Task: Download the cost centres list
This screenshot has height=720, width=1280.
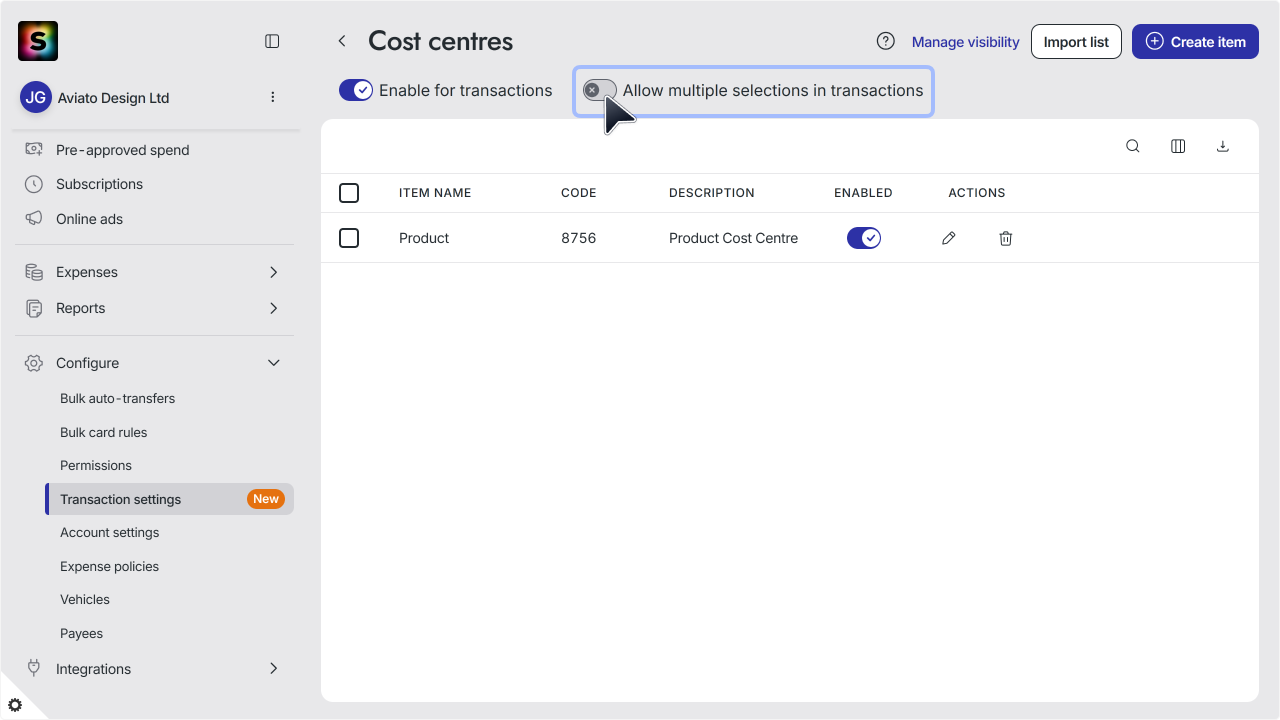Action: [x=1222, y=146]
